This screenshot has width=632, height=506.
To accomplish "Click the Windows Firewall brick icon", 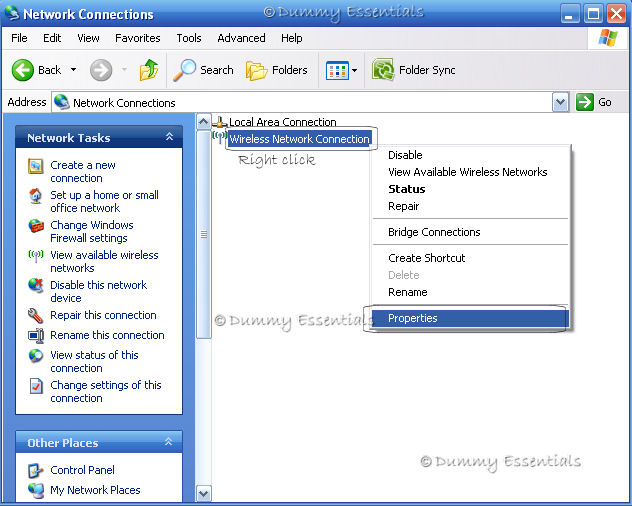I will tap(36, 225).
